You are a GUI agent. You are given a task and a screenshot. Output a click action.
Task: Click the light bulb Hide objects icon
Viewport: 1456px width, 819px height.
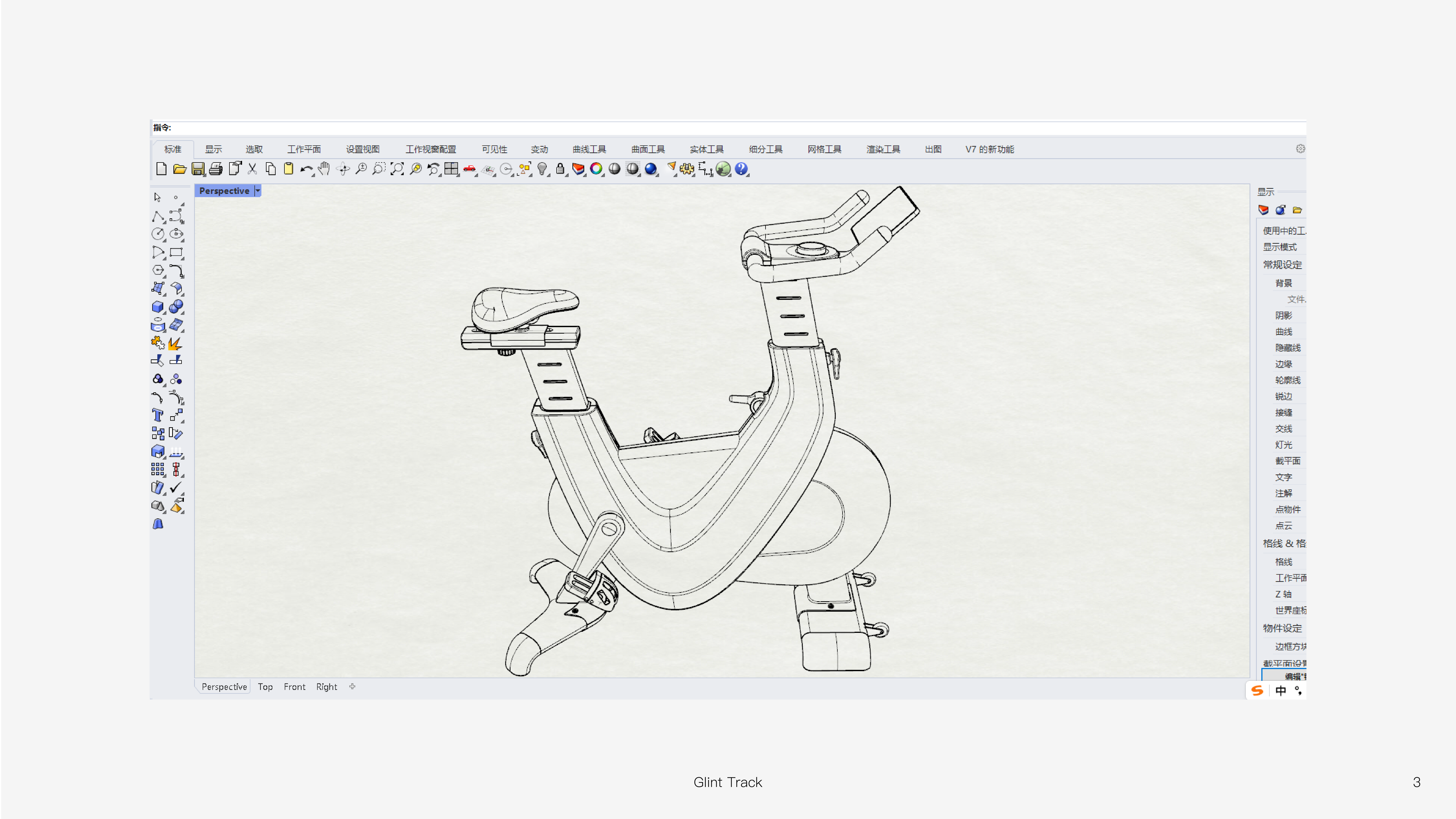(542, 169)
